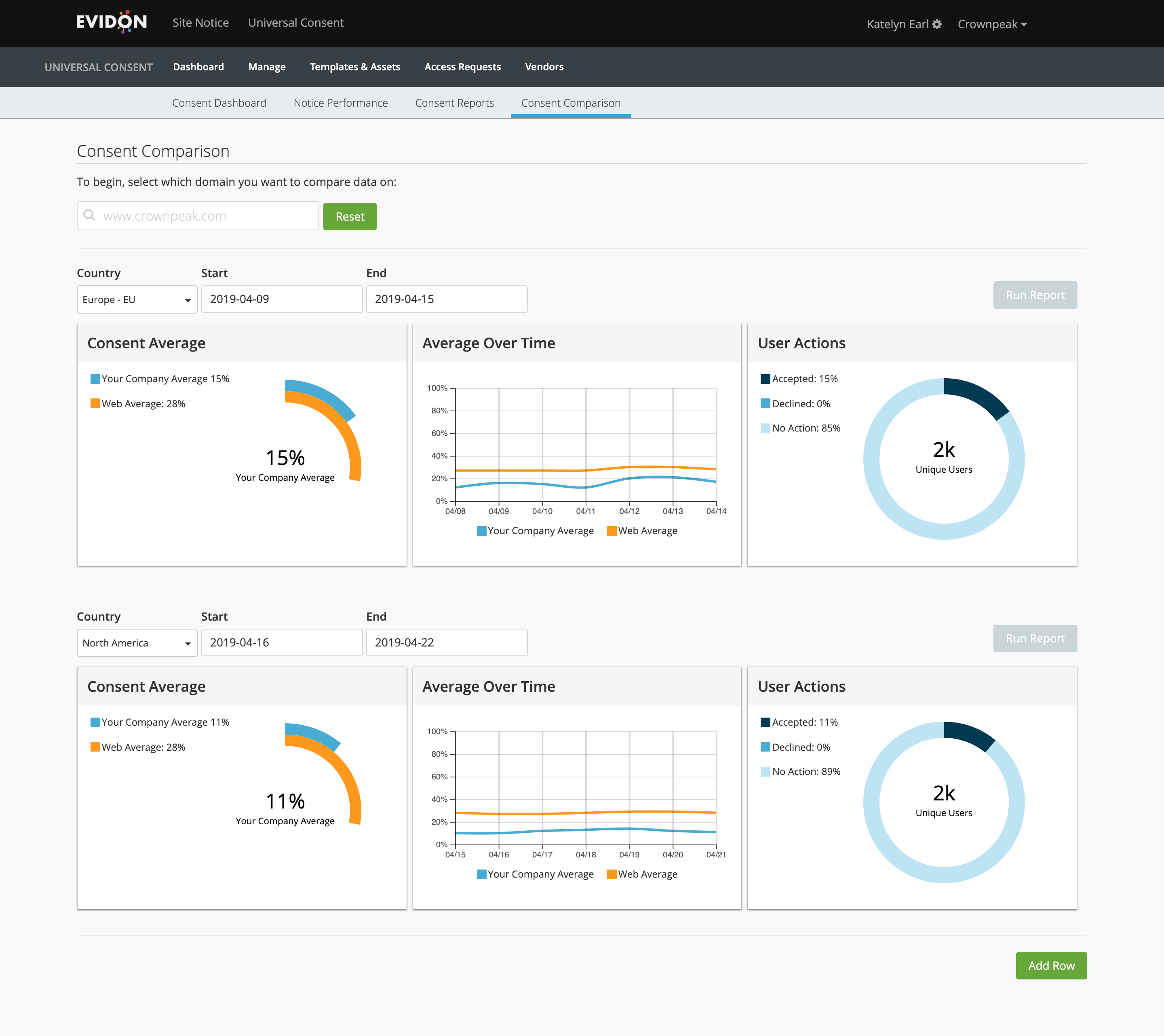Switch to the Notice Performance tab
The width and height of the screenshot is (1164, 1036).
(341, 103)
